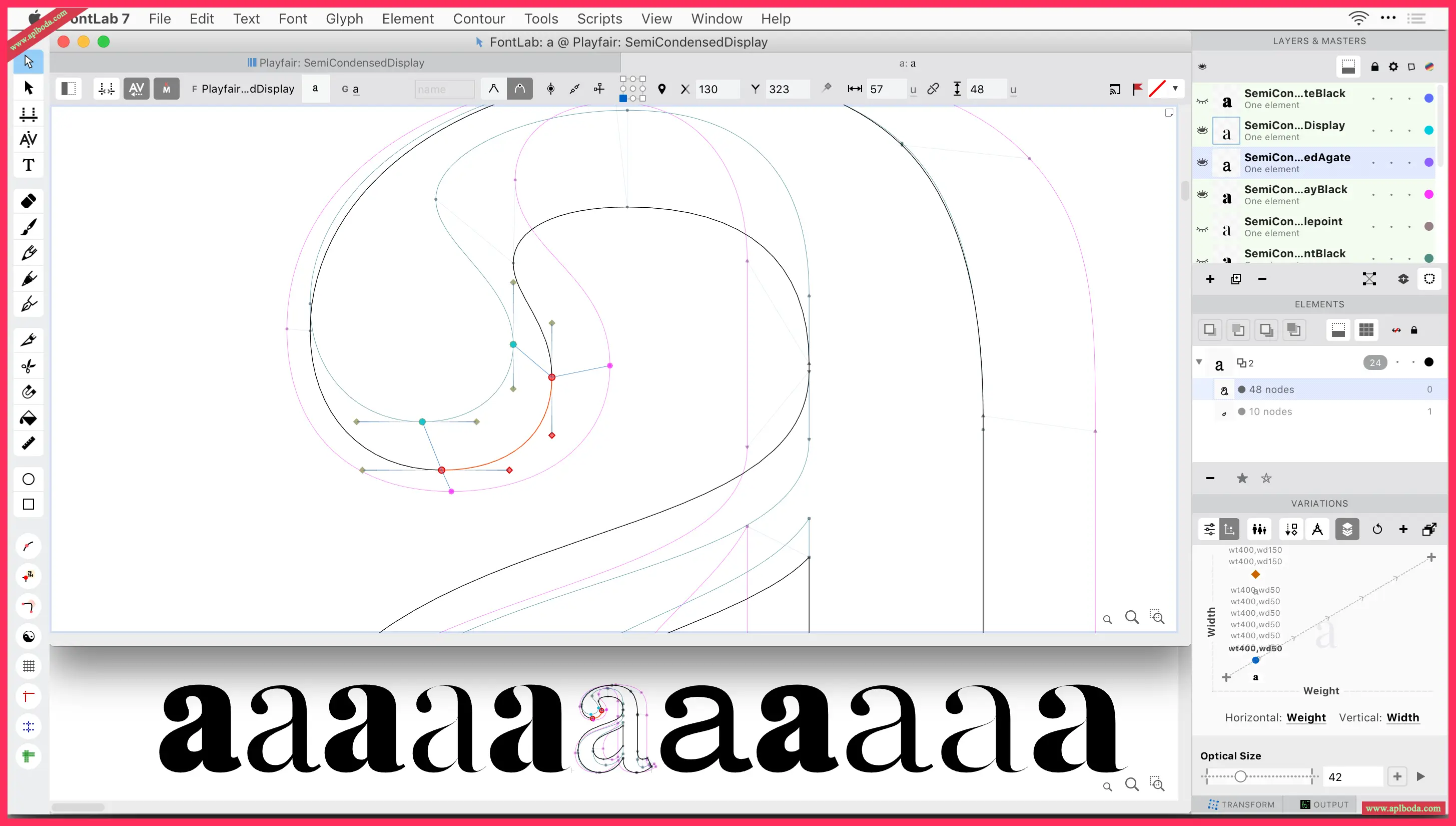This screenshot has height=826, width=1456.
Task: Toggle the elements lock icon
Action: coord(1414,329)
